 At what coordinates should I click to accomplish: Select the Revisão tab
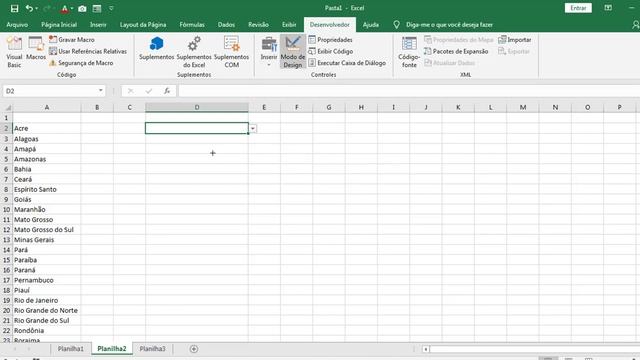click(258, 24)
